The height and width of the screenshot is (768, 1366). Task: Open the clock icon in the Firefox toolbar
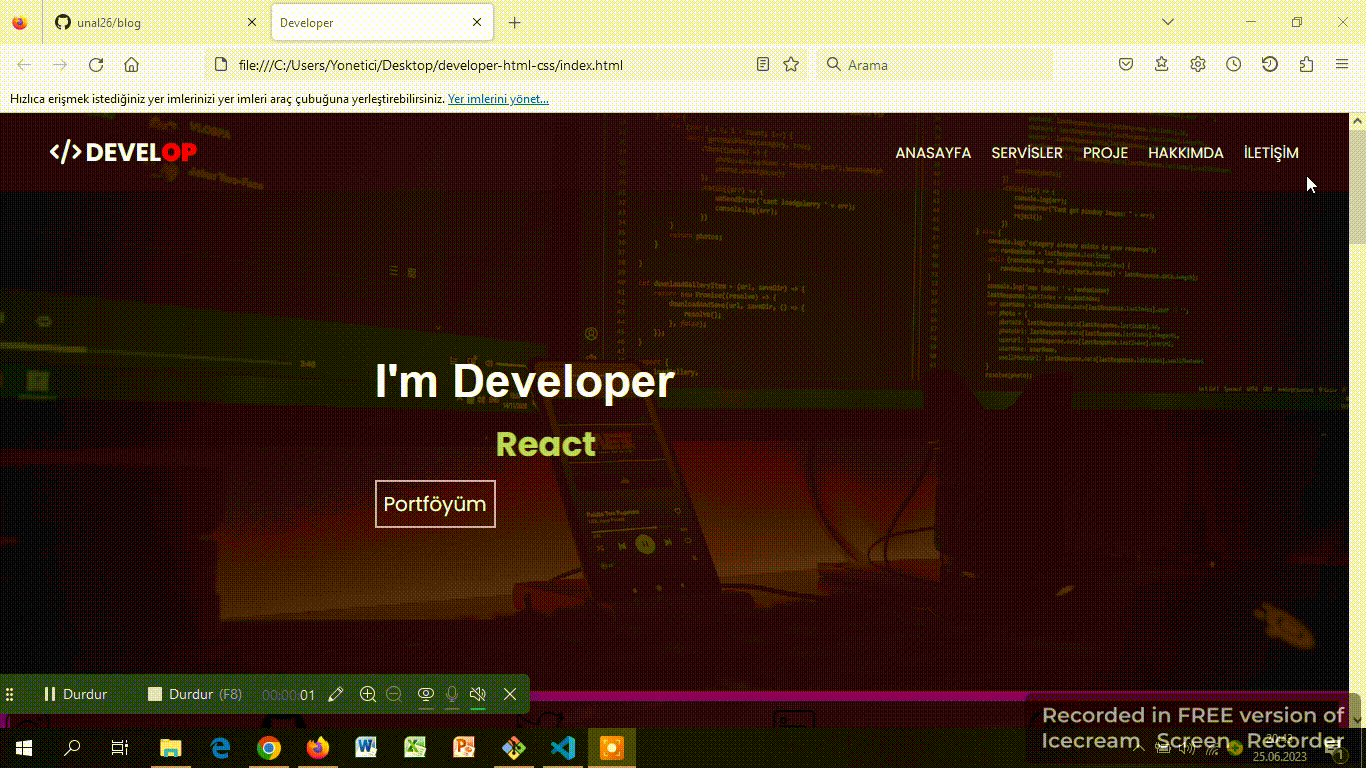click(x=1234, y=65)
